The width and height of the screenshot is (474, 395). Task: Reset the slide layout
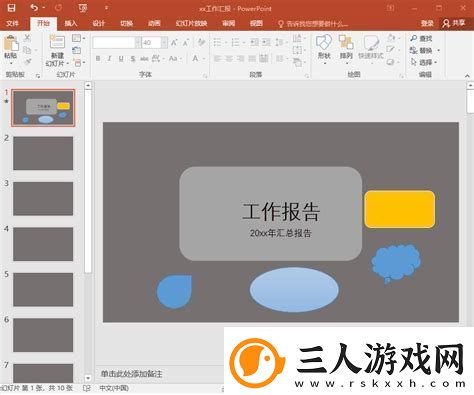tap(77, 50)
